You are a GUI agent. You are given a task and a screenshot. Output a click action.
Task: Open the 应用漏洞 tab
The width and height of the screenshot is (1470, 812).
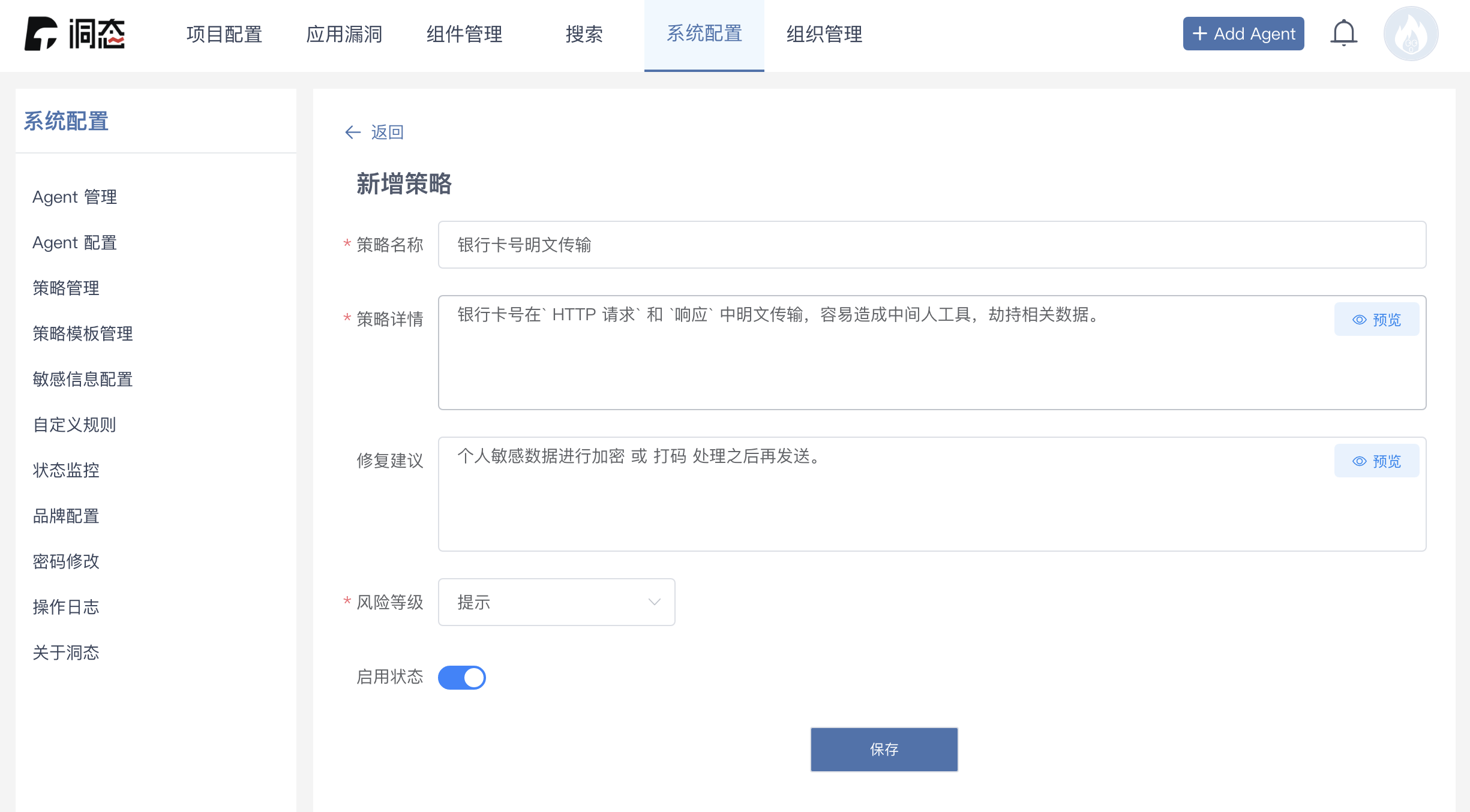tap(344, 35)
